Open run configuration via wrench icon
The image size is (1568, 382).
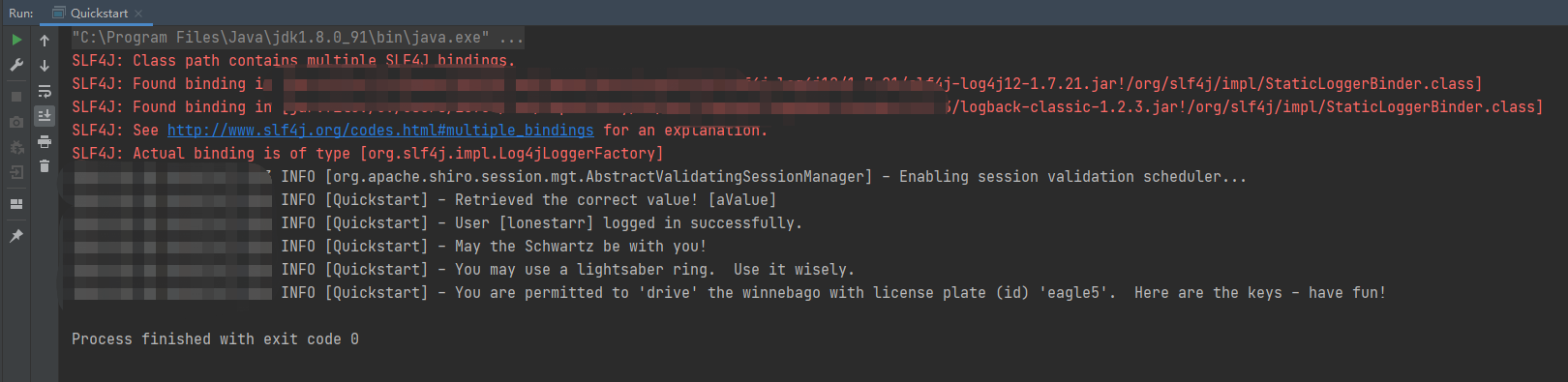click(x=16, y=65)
